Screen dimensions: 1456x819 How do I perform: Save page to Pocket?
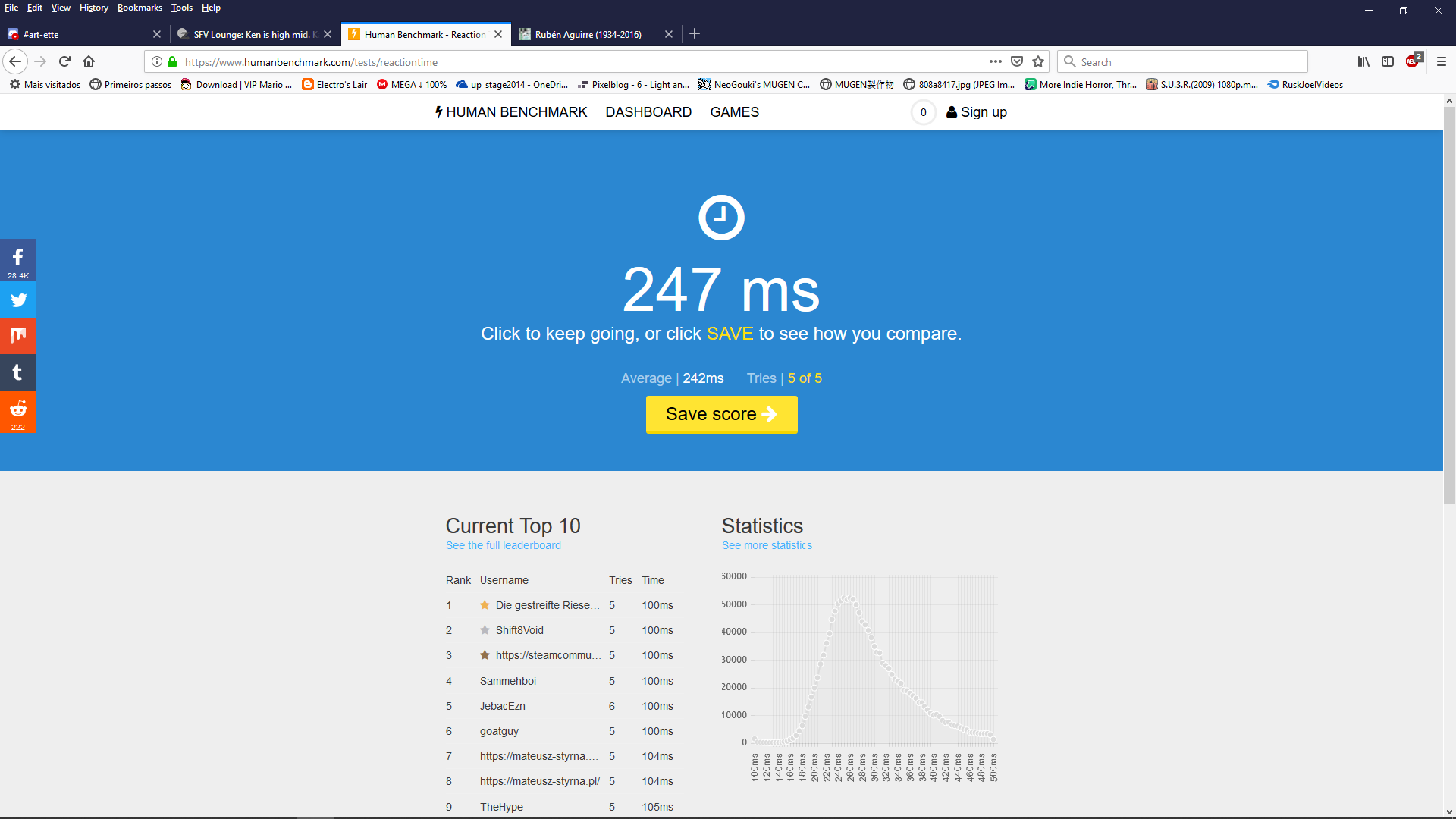tap(1017, 61)
